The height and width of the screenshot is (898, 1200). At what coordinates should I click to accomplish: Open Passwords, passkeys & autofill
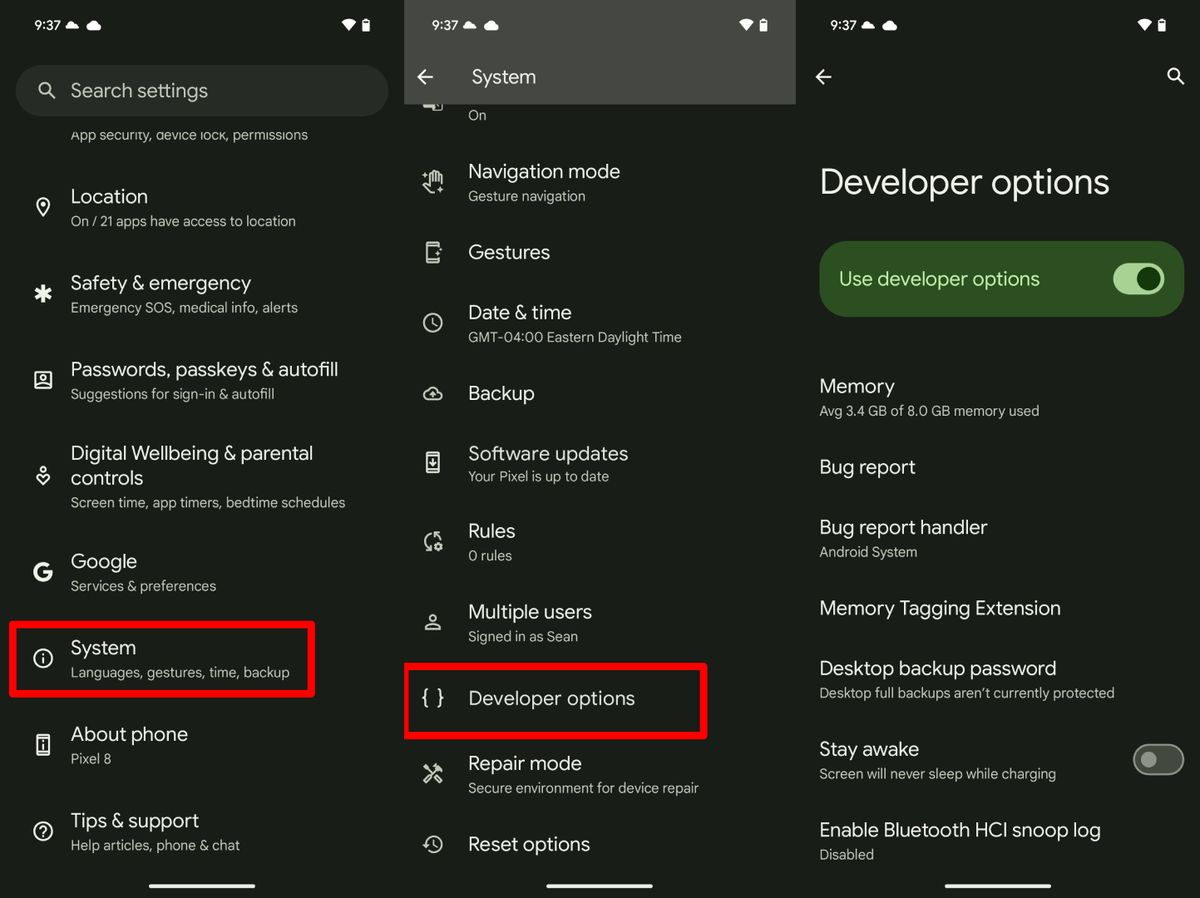204,380
